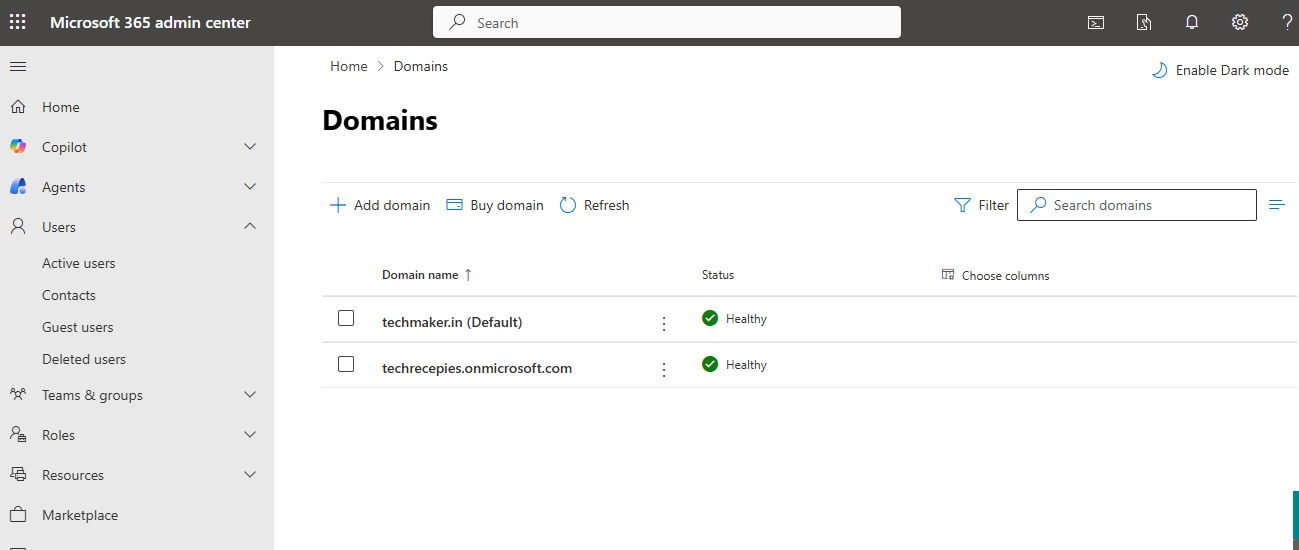1299x550 pixels.
Task: Click Home in the breadcrumb
Action: 349,66
